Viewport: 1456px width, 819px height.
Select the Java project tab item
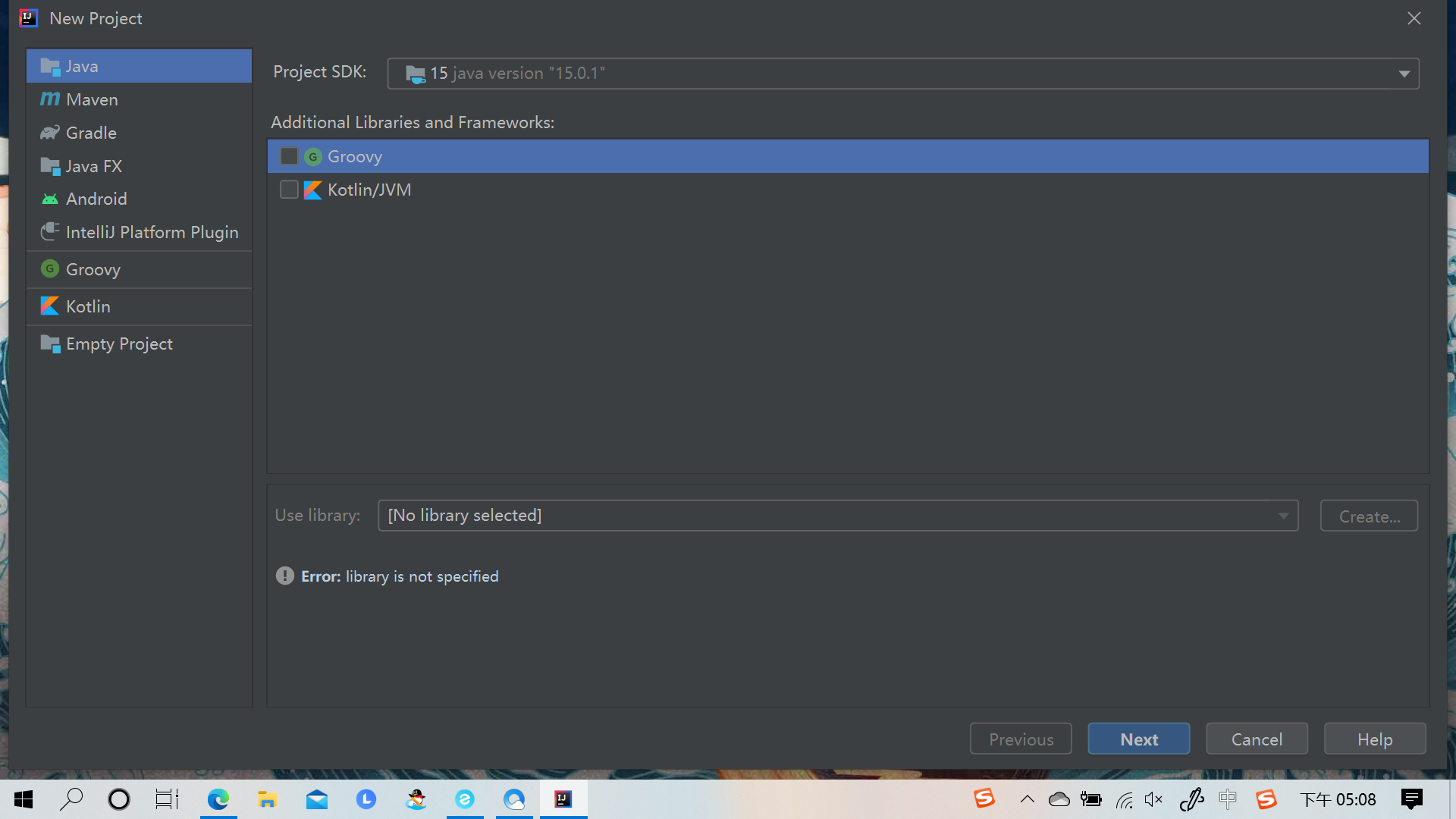pyautogui.click(x=139, y=66)
